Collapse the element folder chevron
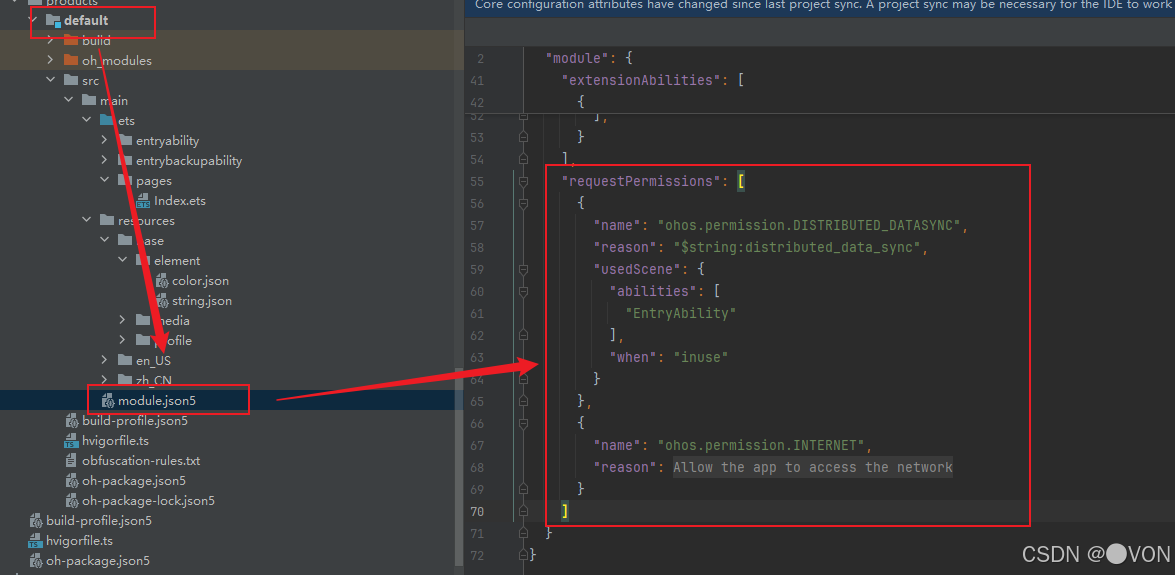The width and height of the screenshot is (1175, 575). coord(122,261)
